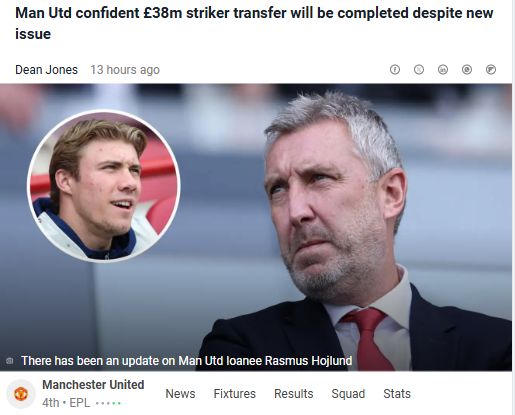Image resolution: width=515 pixels, height=415 pixels.
Task: Open author Dean Jones profile link
Action: [46, 70]
